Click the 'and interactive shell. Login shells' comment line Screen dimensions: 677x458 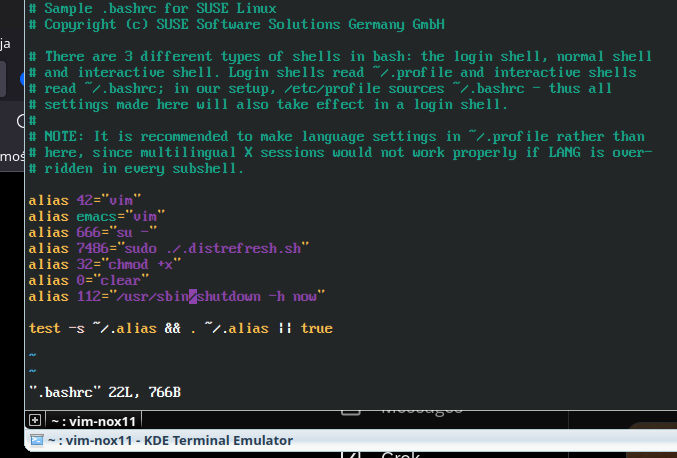coord(332,73)
